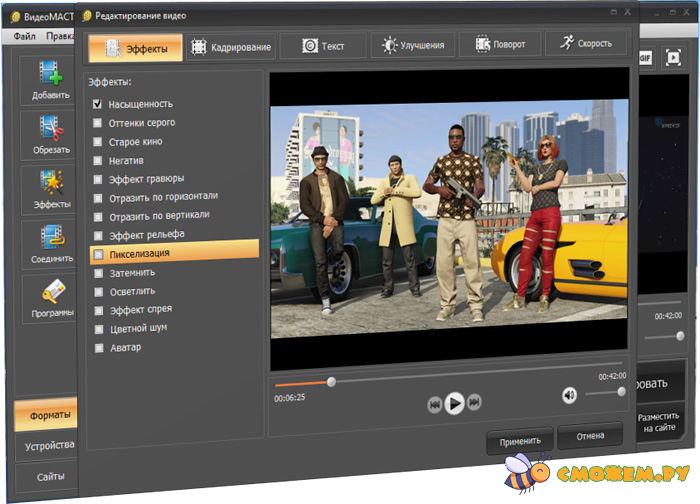Screen dimensions: 700x504
Task: Click Разместить на сайте in main window
Action: tap(658, 422)
